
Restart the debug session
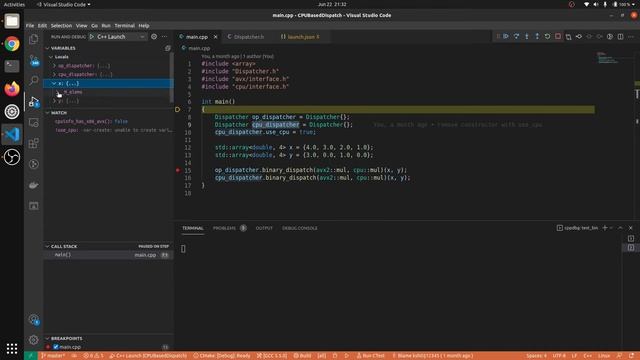point(547,37)
